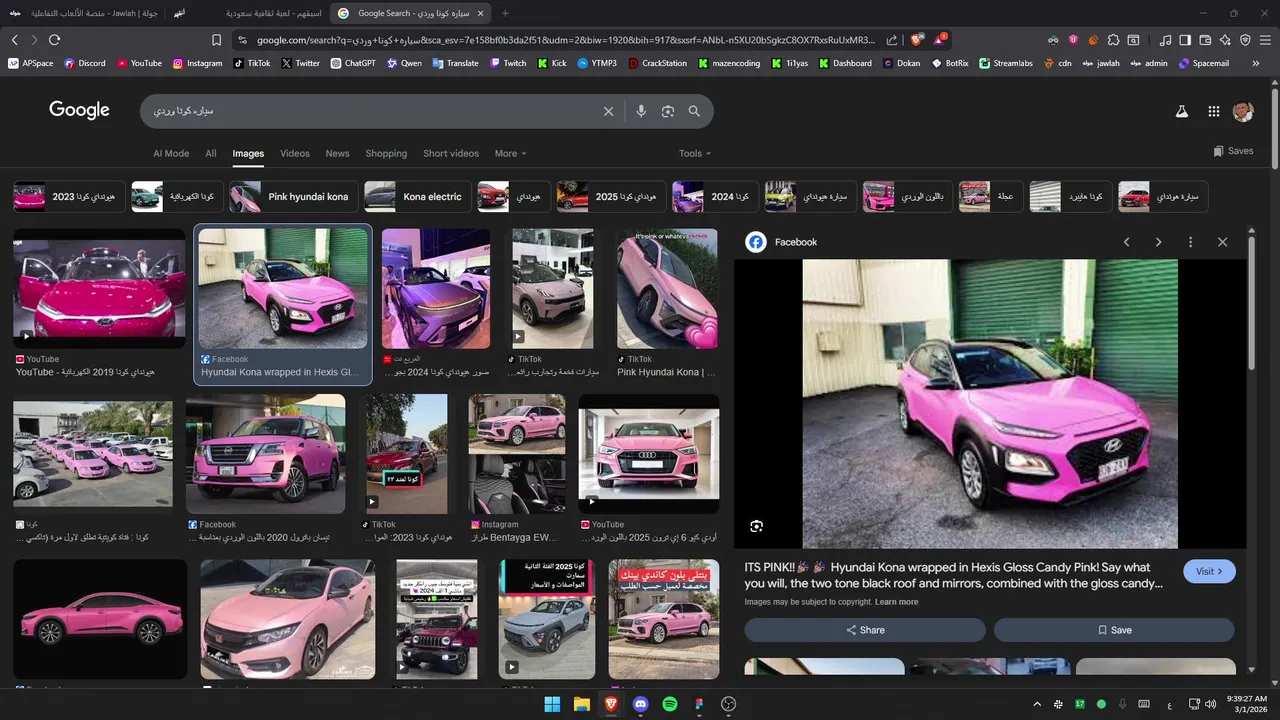Open Windows Start menu
1280x720 pixels.
(552, 704)
